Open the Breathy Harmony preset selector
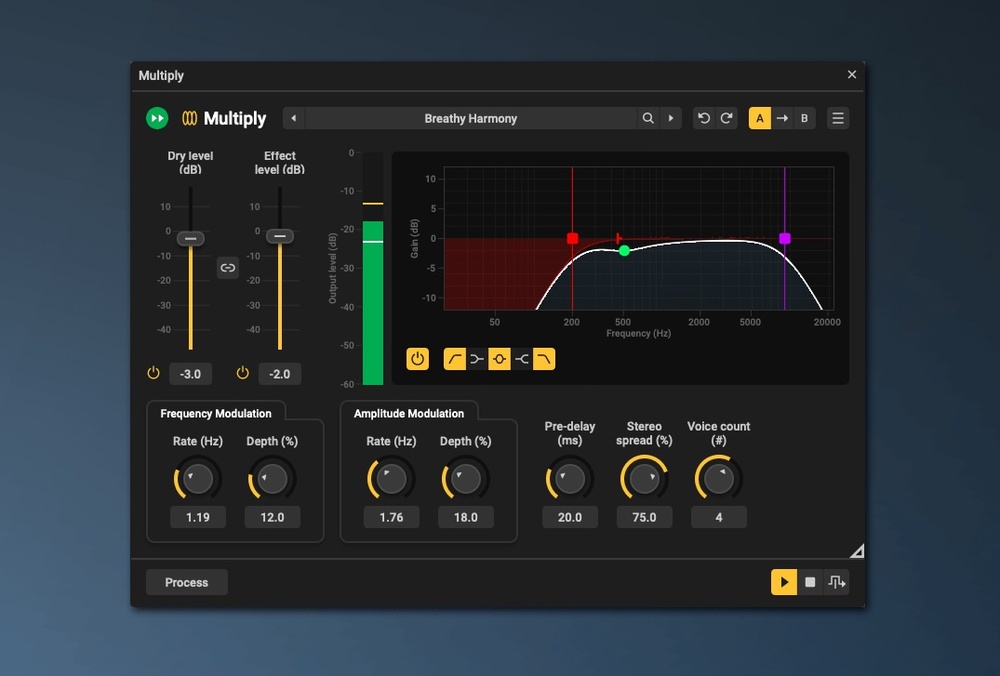The height and width of the screenshot is (676, 1000). click(x=471, y=118)
